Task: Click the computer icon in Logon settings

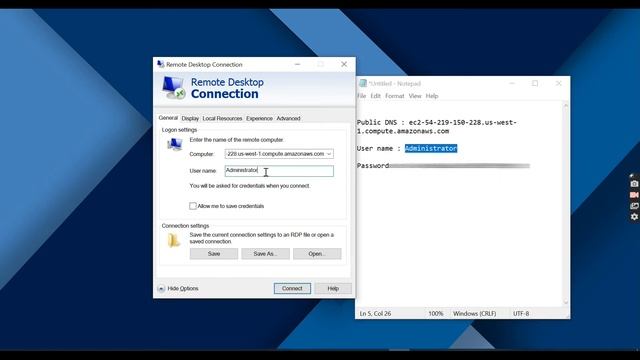Action: [175, 144]
